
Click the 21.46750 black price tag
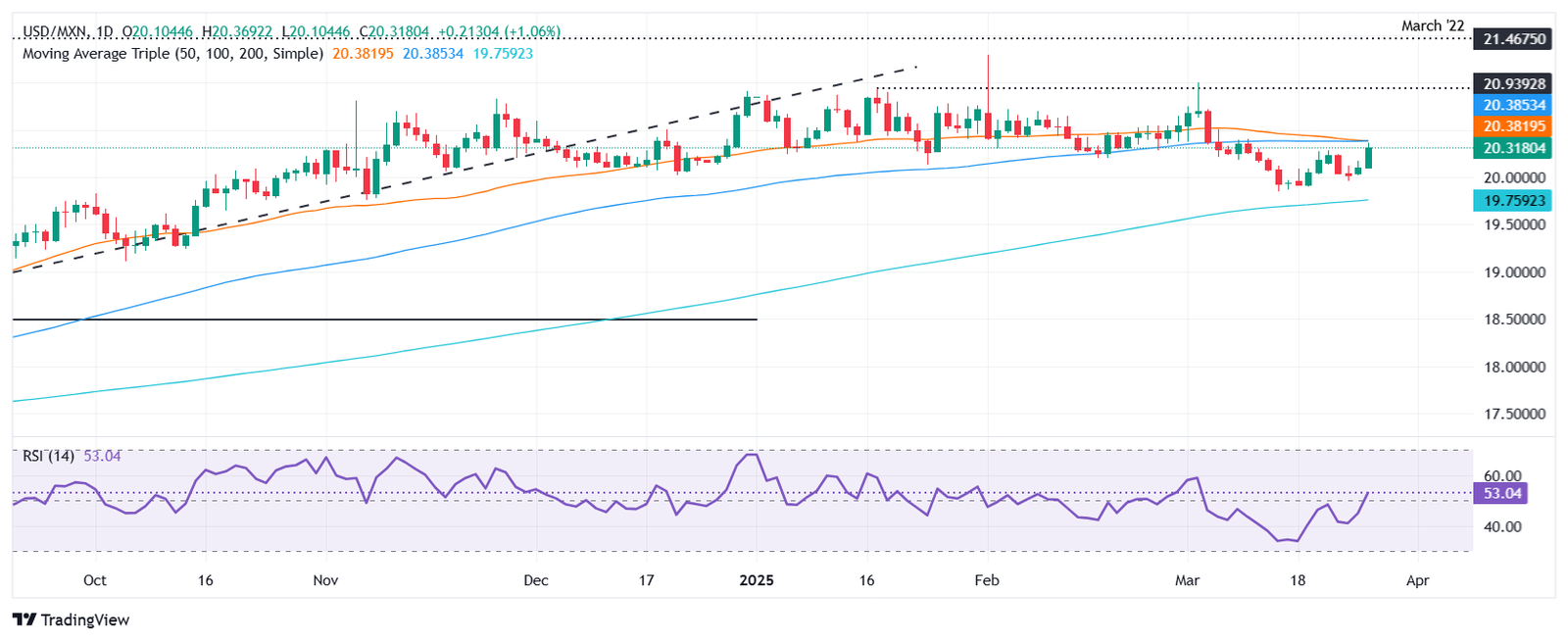point(1514,39)
